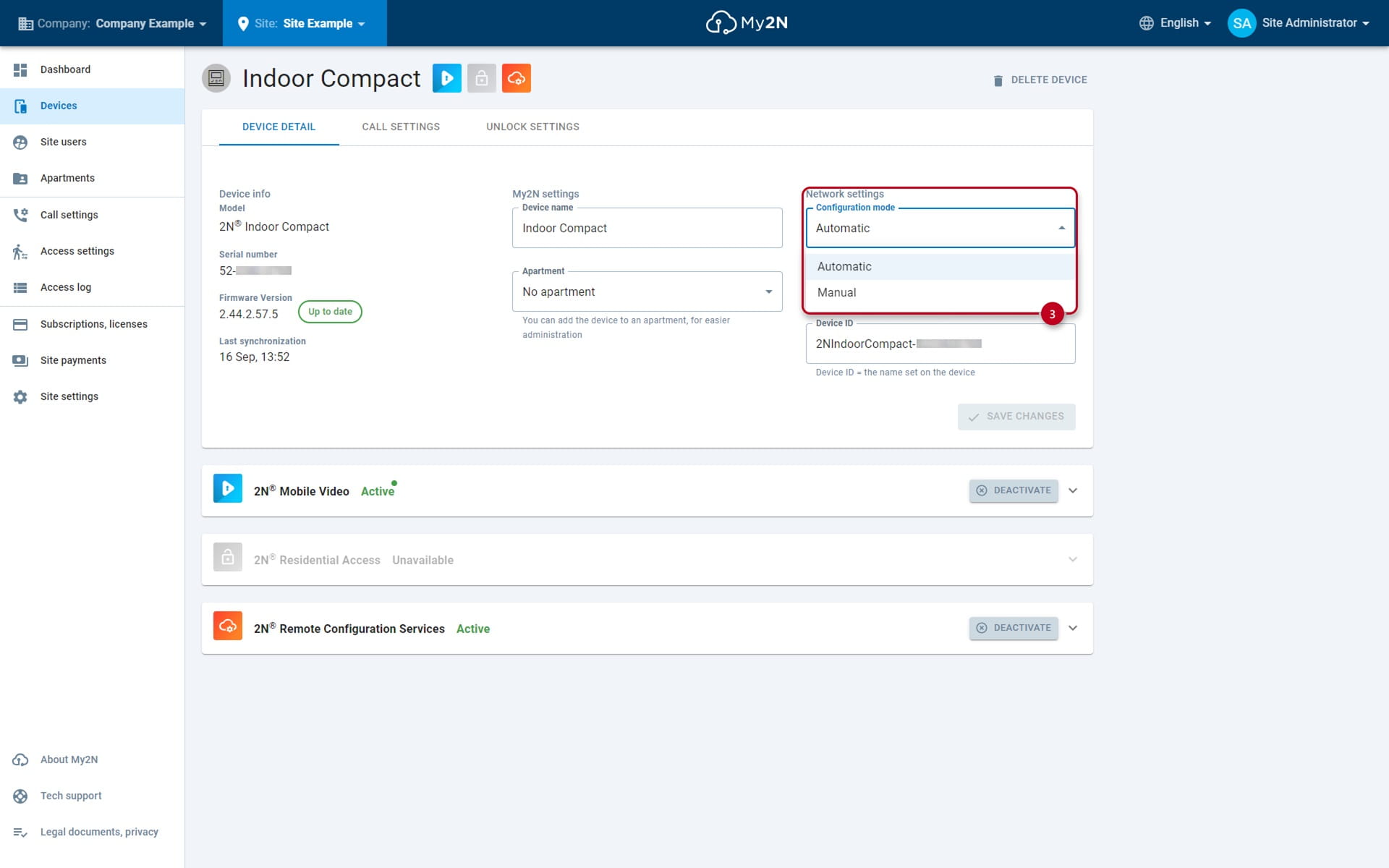Deactivate the 2N Mobile Video service
1389x868 pixels.
tap(1014, 490)
